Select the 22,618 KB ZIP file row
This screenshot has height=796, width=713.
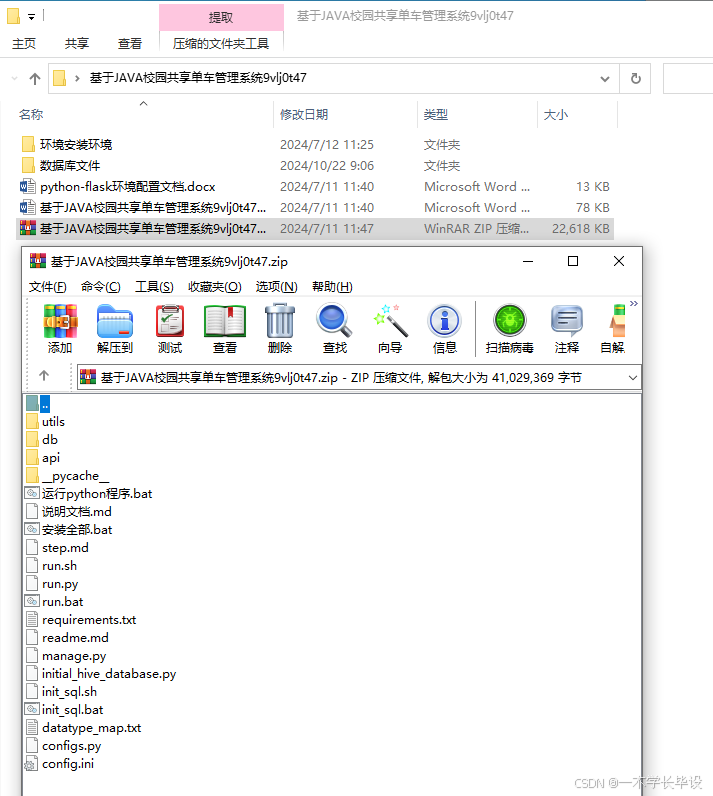click(315, 229)
